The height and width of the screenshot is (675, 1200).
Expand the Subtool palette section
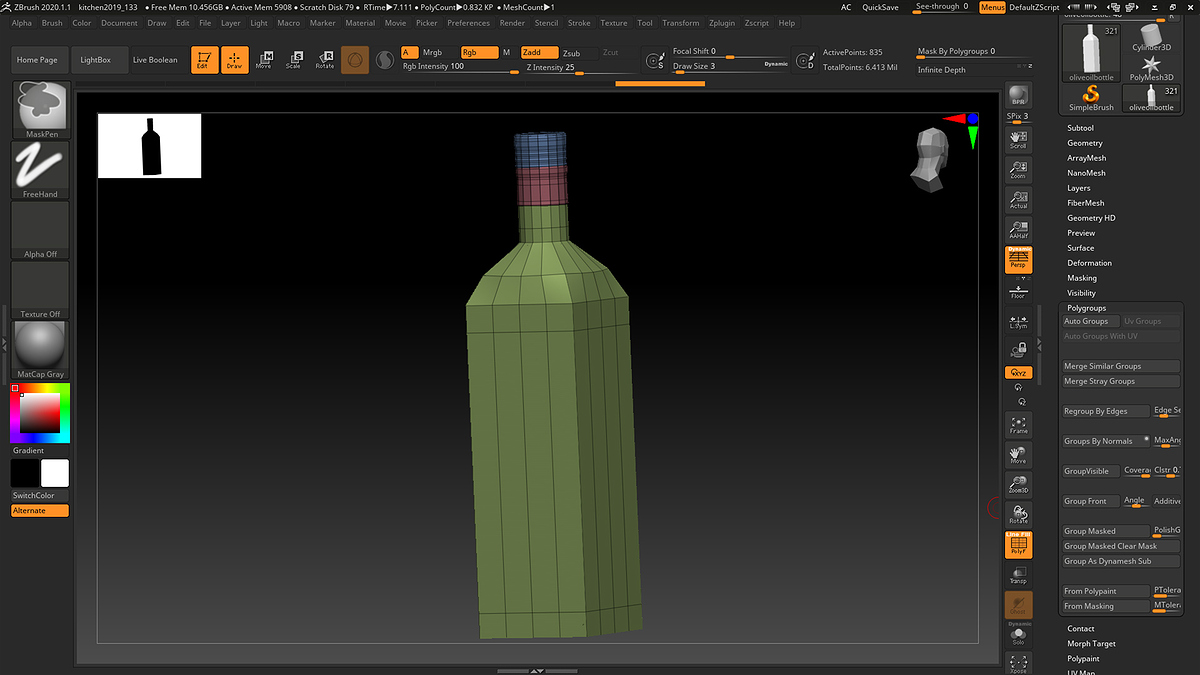[1080, 128]
